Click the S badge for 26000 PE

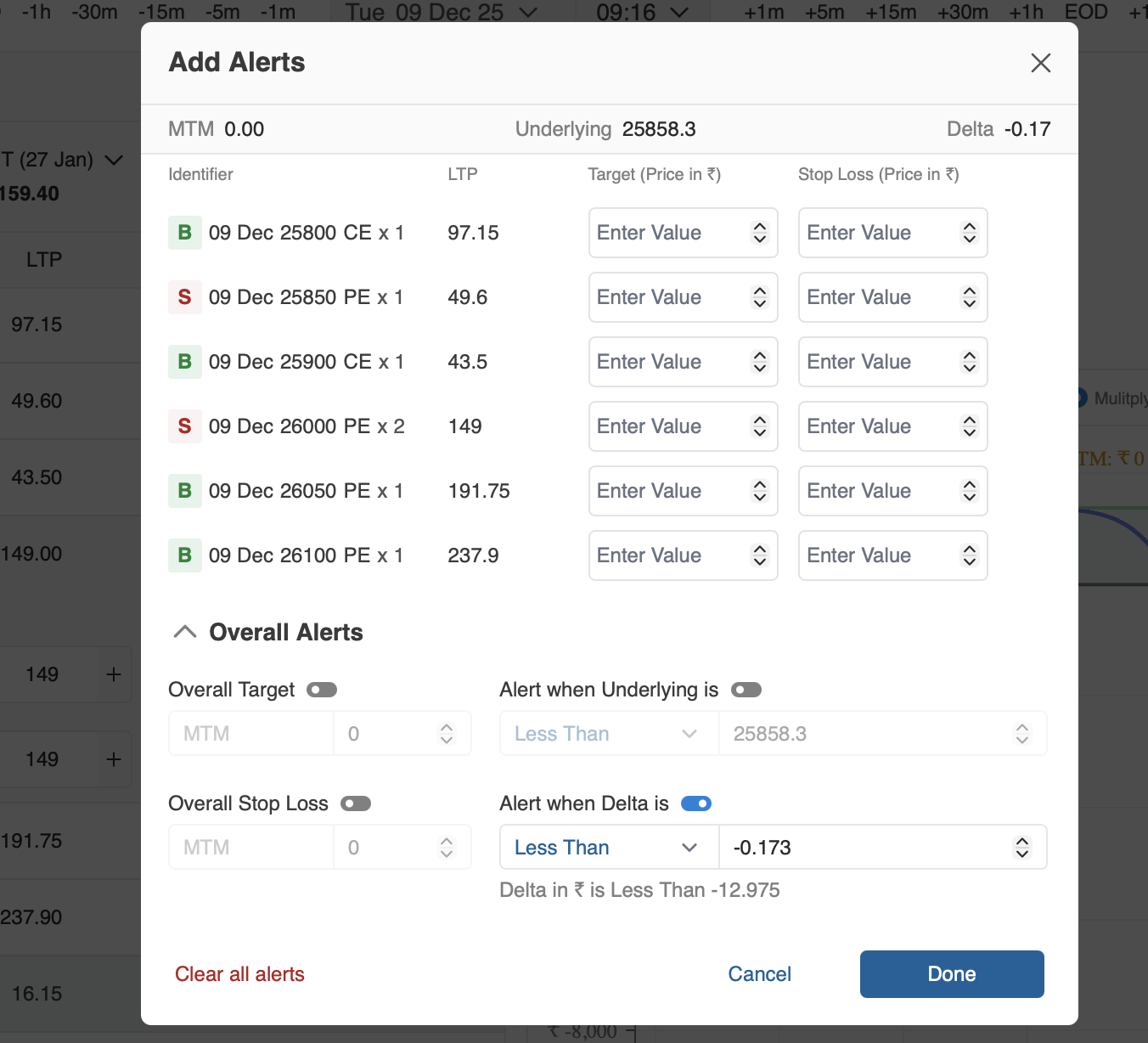pos(184,426)
